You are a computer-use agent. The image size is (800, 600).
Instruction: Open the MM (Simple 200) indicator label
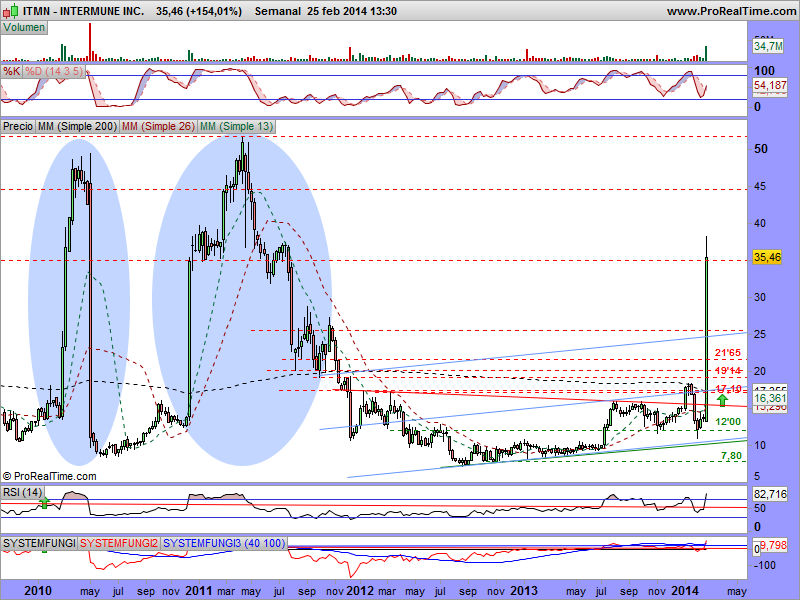tap(77, 126)
